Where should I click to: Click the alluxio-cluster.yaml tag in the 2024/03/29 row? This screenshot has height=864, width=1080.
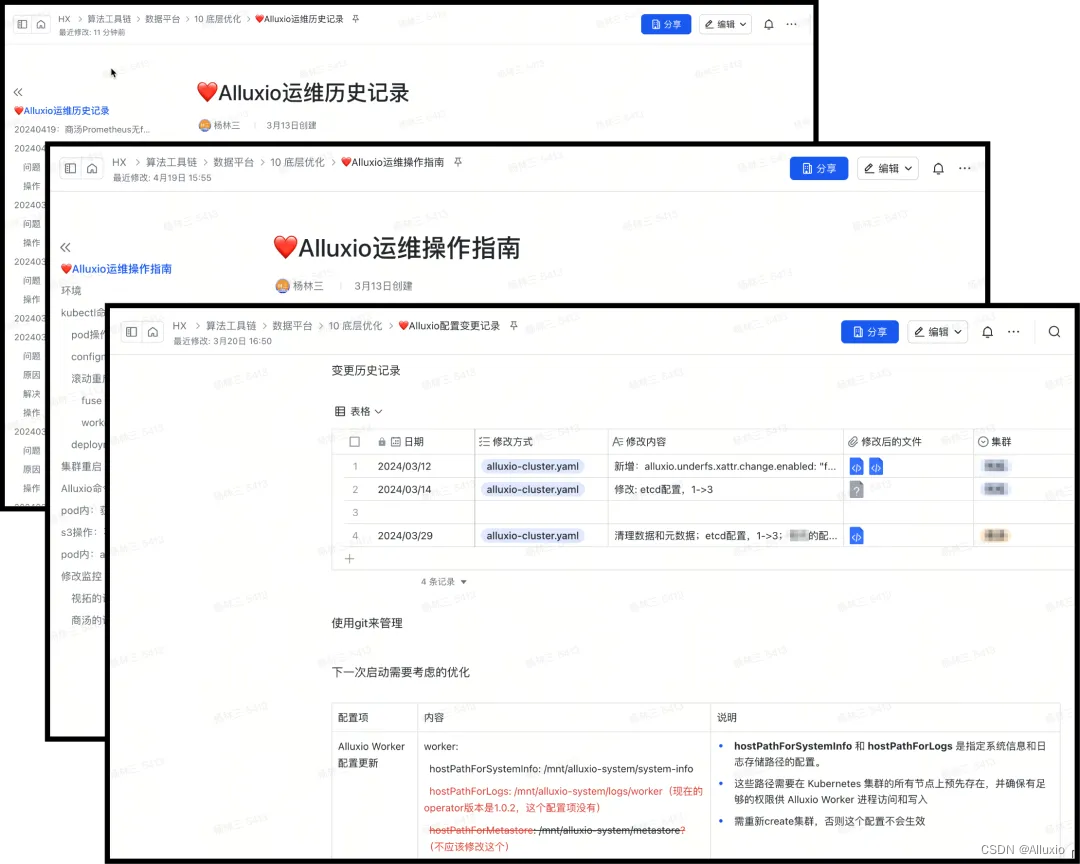(x=532, y=535)
